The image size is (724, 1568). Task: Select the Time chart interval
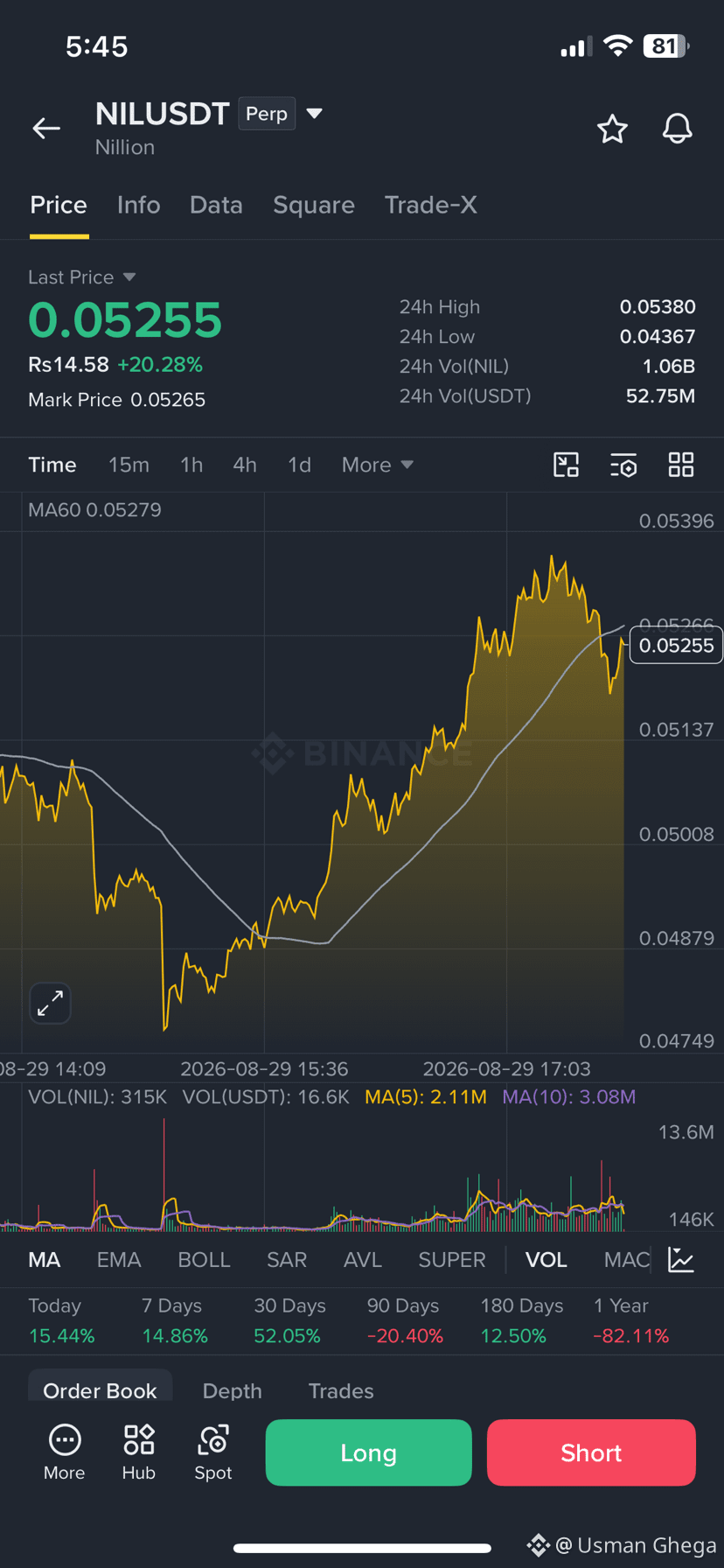coord(52,465)
